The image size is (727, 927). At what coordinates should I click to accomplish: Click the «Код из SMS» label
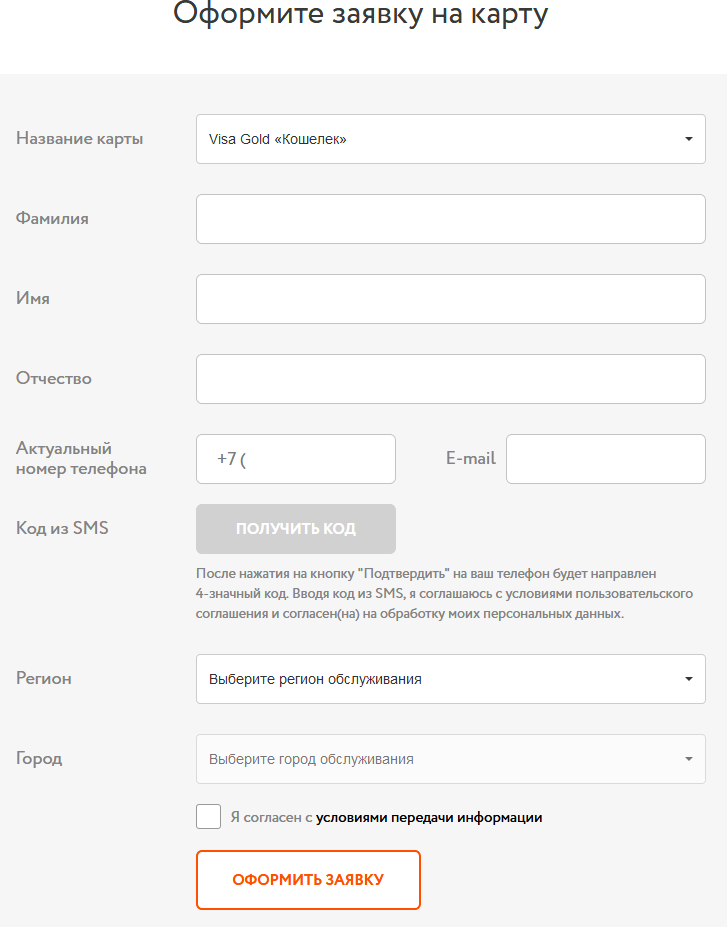pyautogui.click(x=62, y=528)
